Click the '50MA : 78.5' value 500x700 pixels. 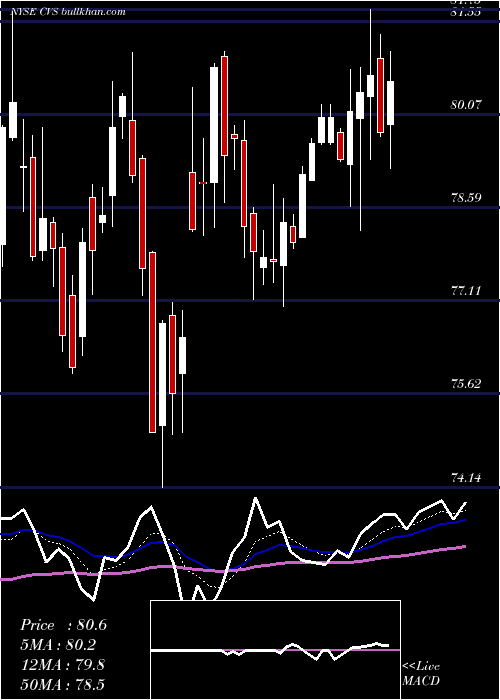(63, 684)
